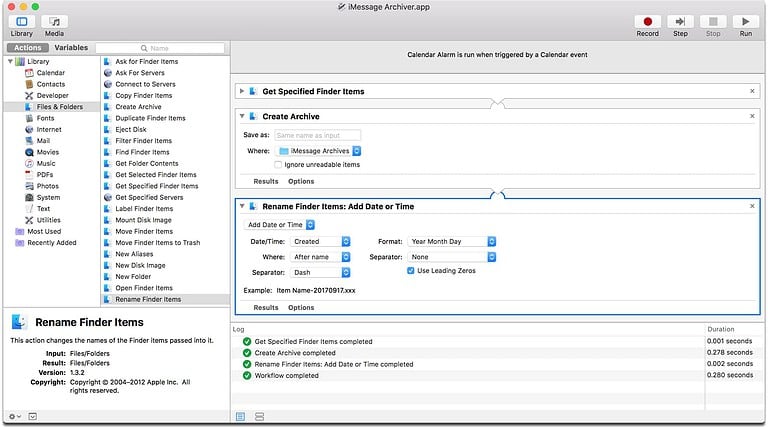This screenshot has width=768, height=427.
Task: Open the Where After name dropdown
Action: click(320, 257)
